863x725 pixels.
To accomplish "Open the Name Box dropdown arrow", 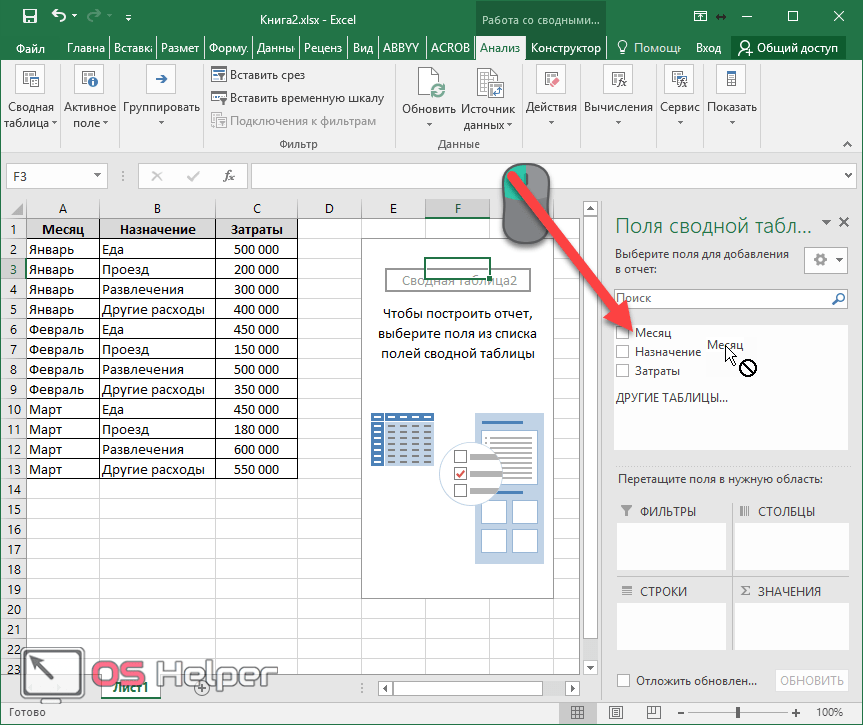I will (98, 176).
